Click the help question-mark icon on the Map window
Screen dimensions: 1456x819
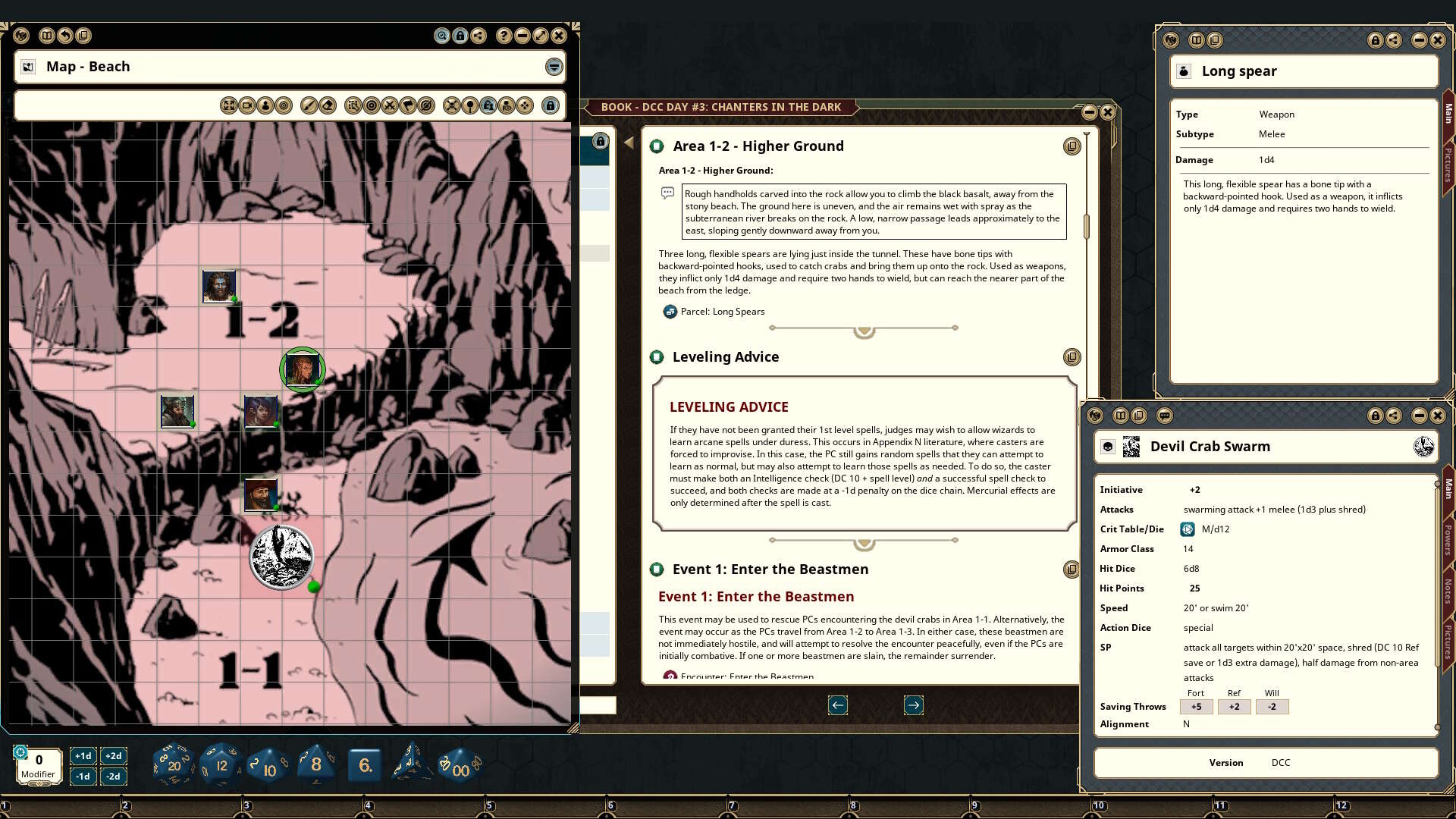click(503, 36)
